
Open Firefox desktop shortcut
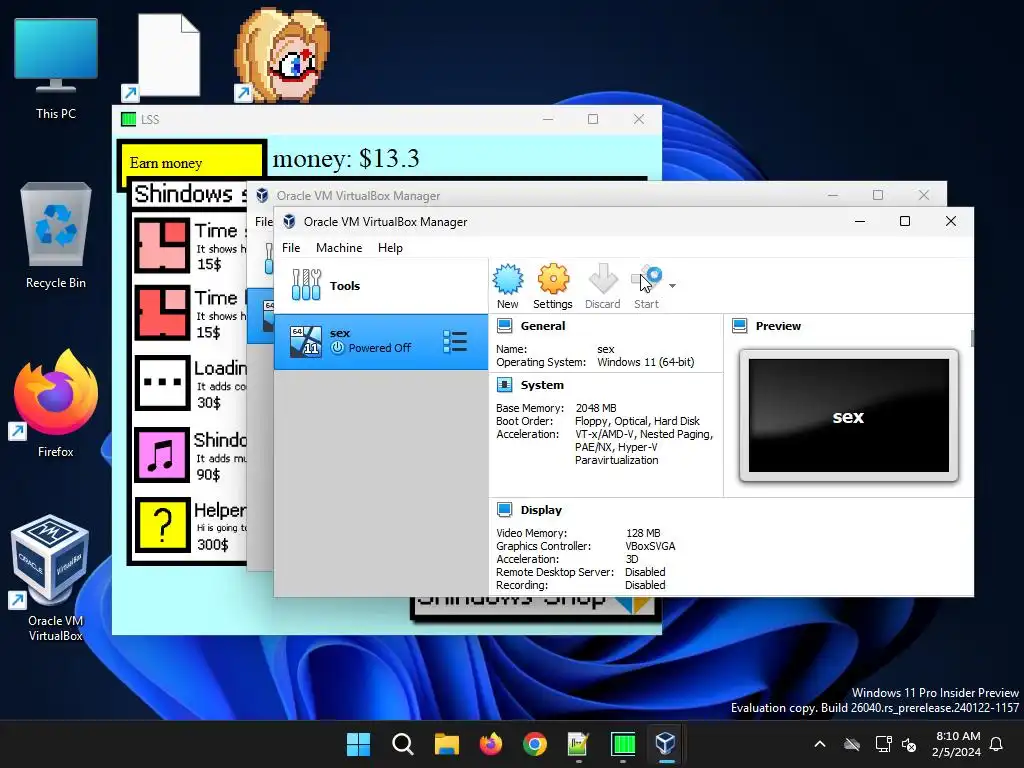click(56, 403)
